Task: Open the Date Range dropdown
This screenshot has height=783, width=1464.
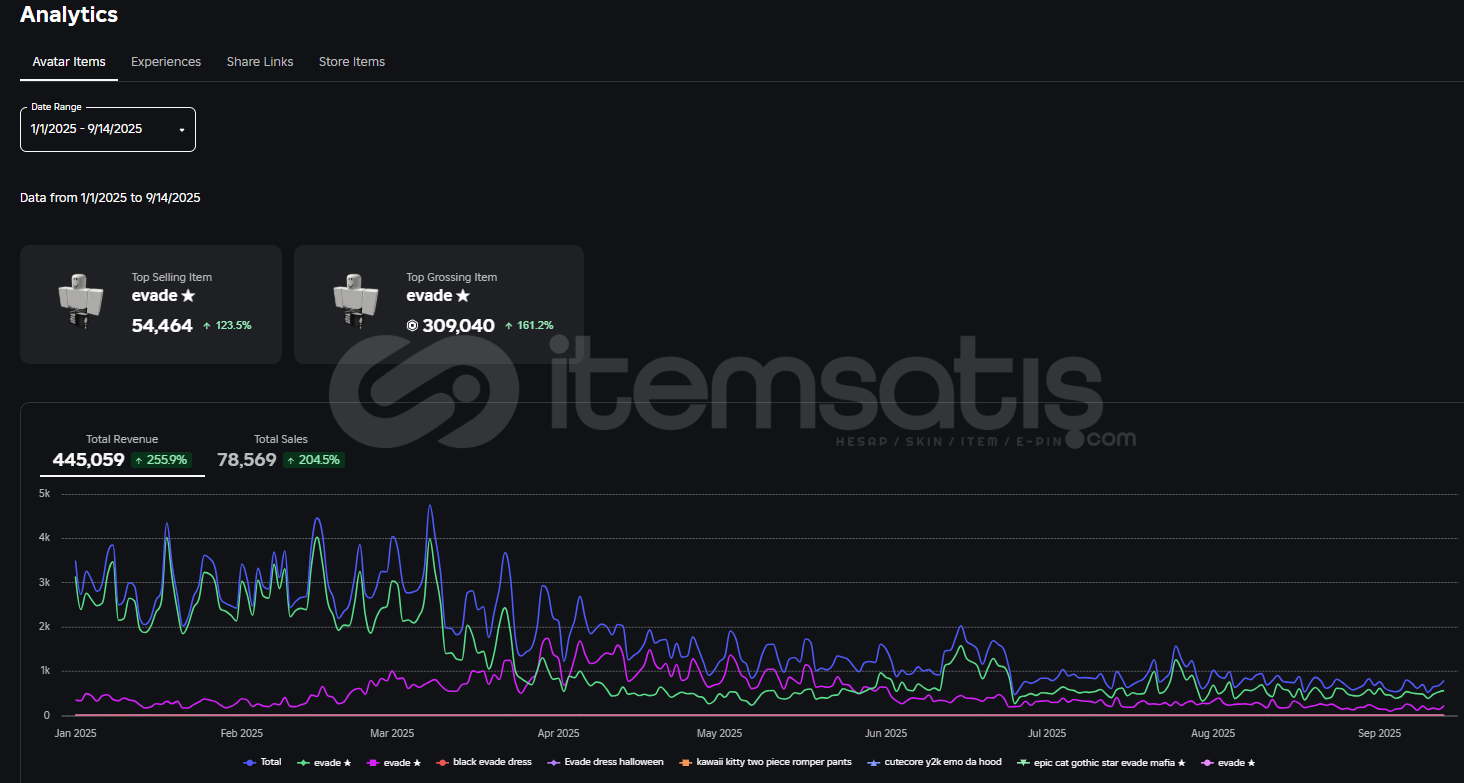Action: pos(108,129)
